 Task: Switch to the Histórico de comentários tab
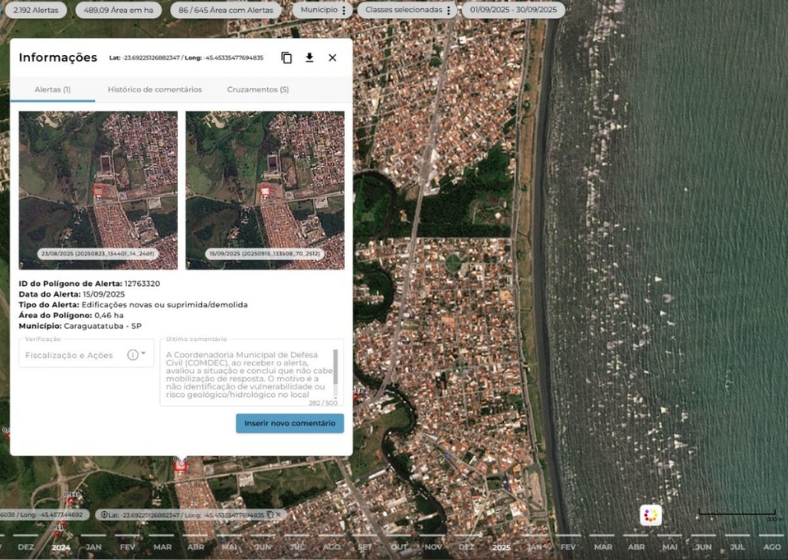(x=155, y=90)
